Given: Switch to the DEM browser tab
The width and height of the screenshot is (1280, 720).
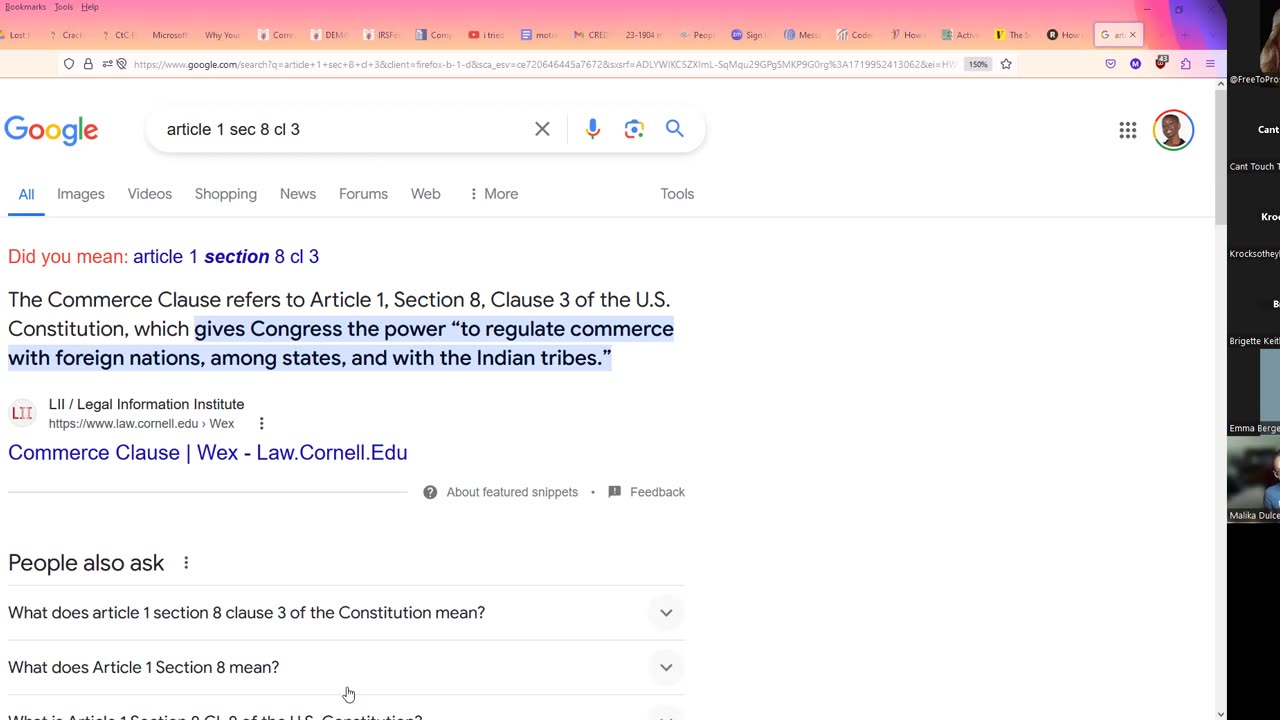Looking at the screenshot, I should point(329,35).
